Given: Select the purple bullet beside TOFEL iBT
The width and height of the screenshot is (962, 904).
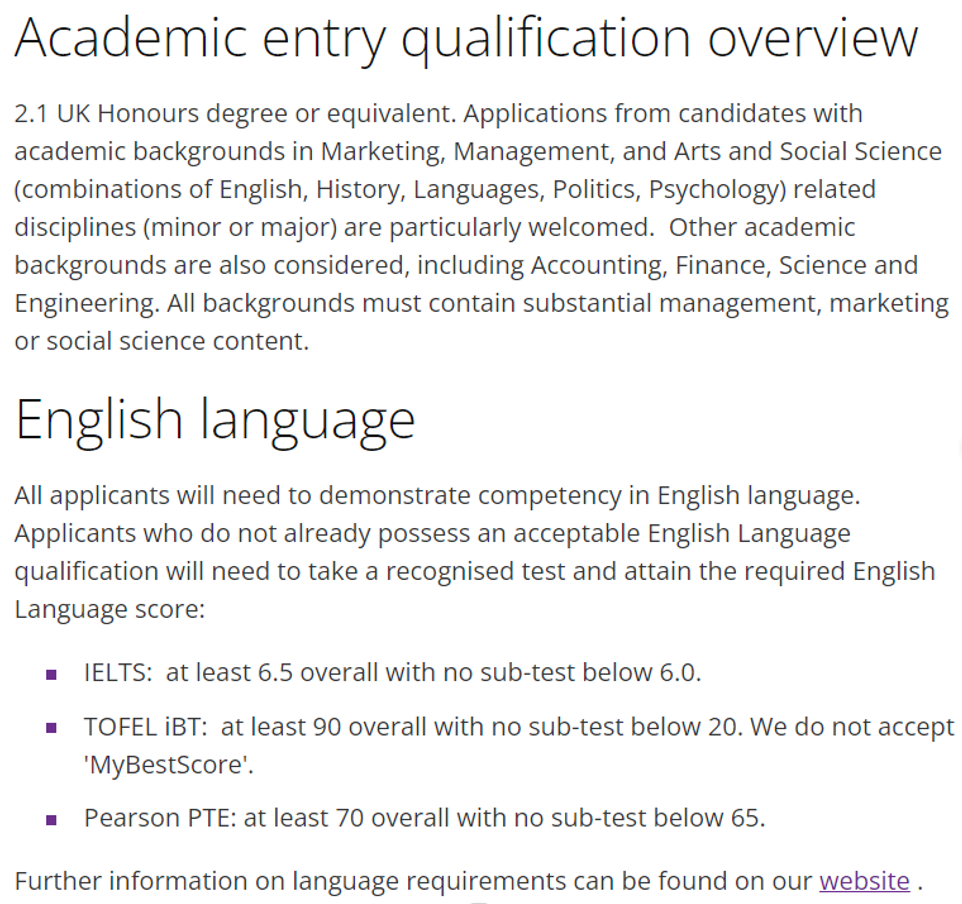Looking at the screenshot, I should (52, 728).
